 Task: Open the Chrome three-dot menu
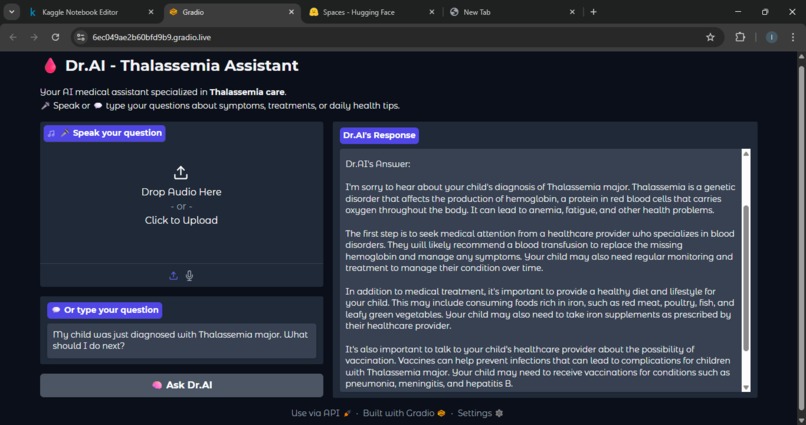(793, 37)
